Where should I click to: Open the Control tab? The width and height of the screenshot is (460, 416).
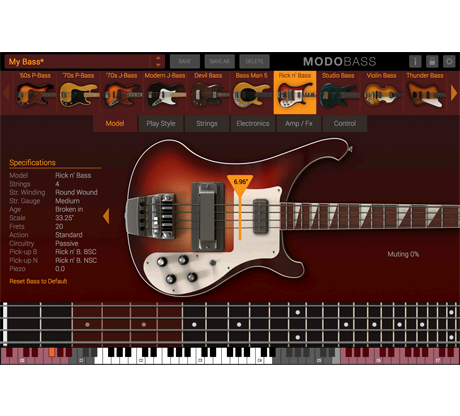[x=345, y=123]
